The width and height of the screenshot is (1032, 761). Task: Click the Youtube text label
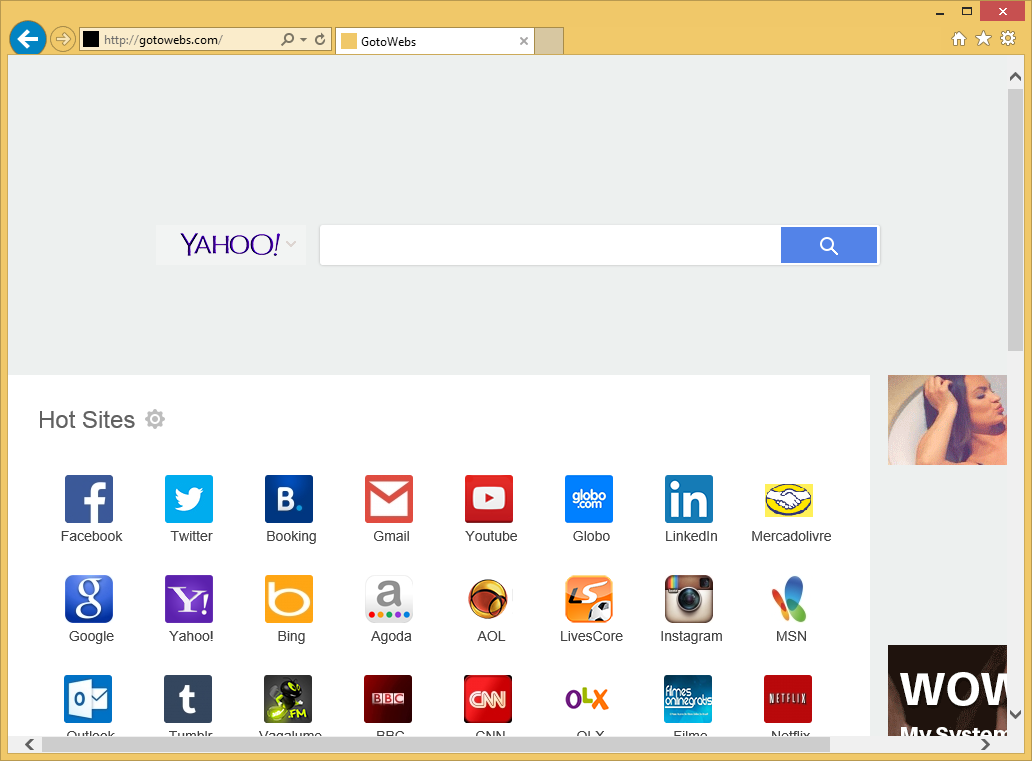[x=491, y=537]
